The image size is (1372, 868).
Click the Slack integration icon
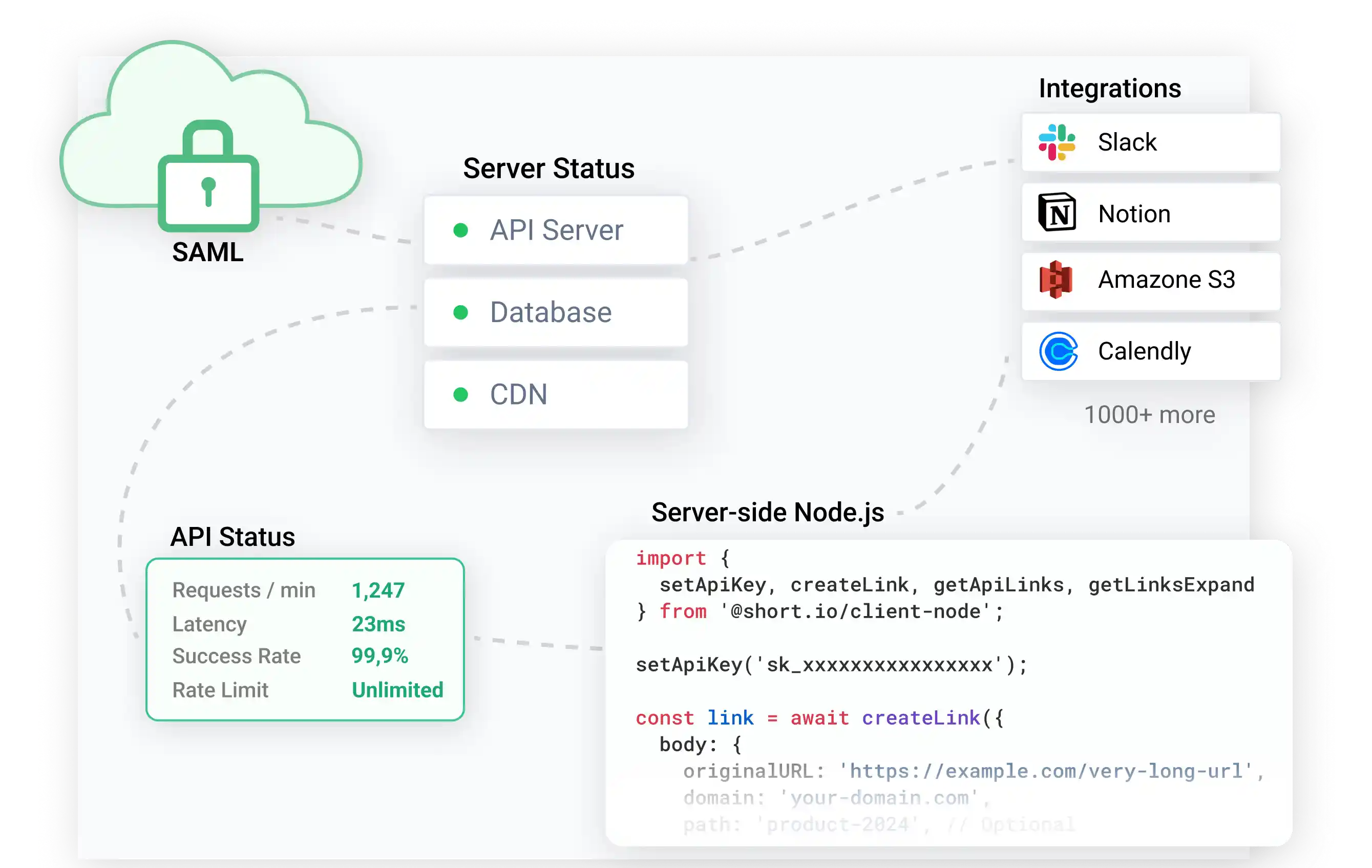pyautogui.click(x=1057, y=142)
